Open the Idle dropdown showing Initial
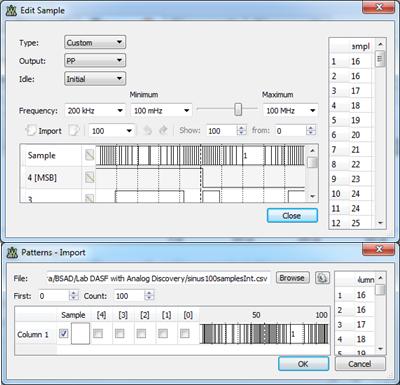 tap(95, 79)
